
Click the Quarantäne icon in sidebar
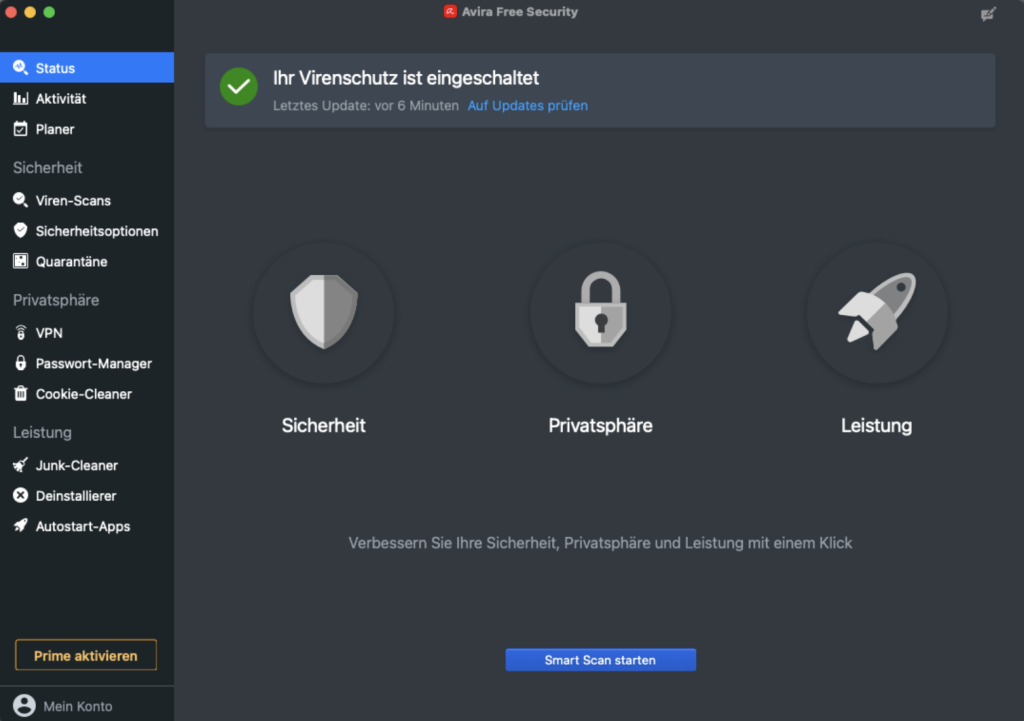tap(20, 262)
